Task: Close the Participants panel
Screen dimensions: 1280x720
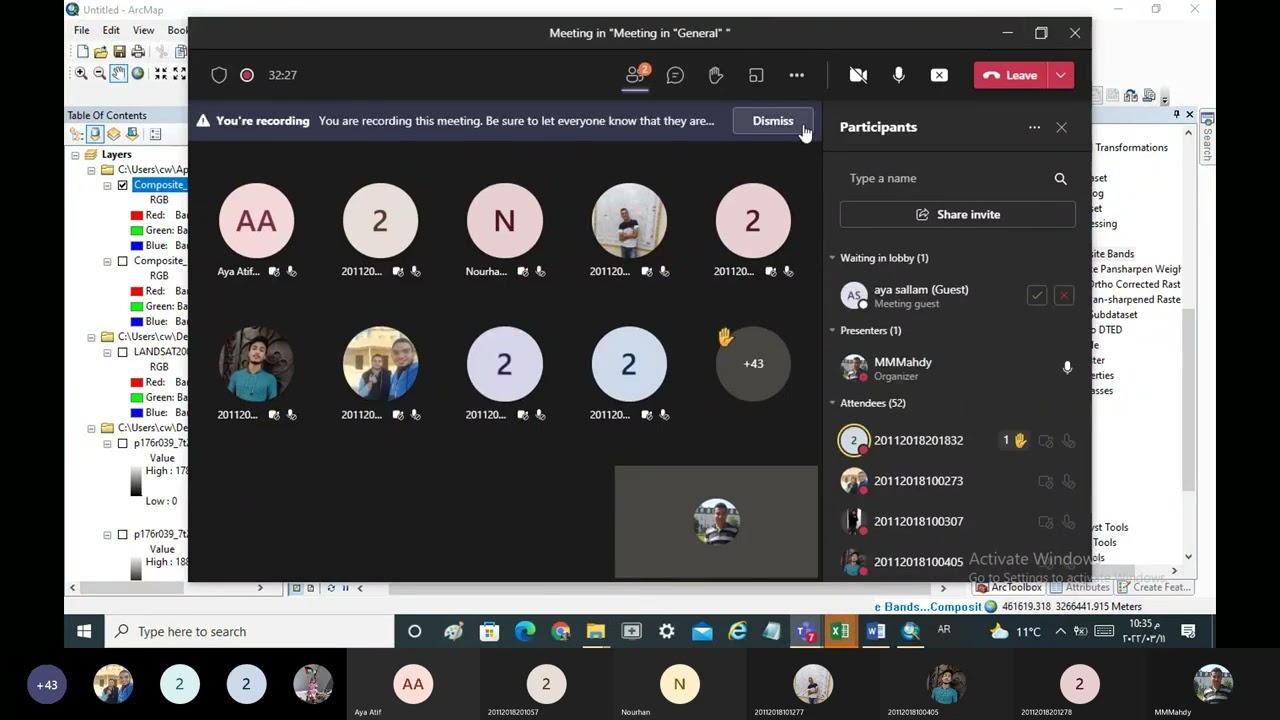Action: [x=1061, y=127]
